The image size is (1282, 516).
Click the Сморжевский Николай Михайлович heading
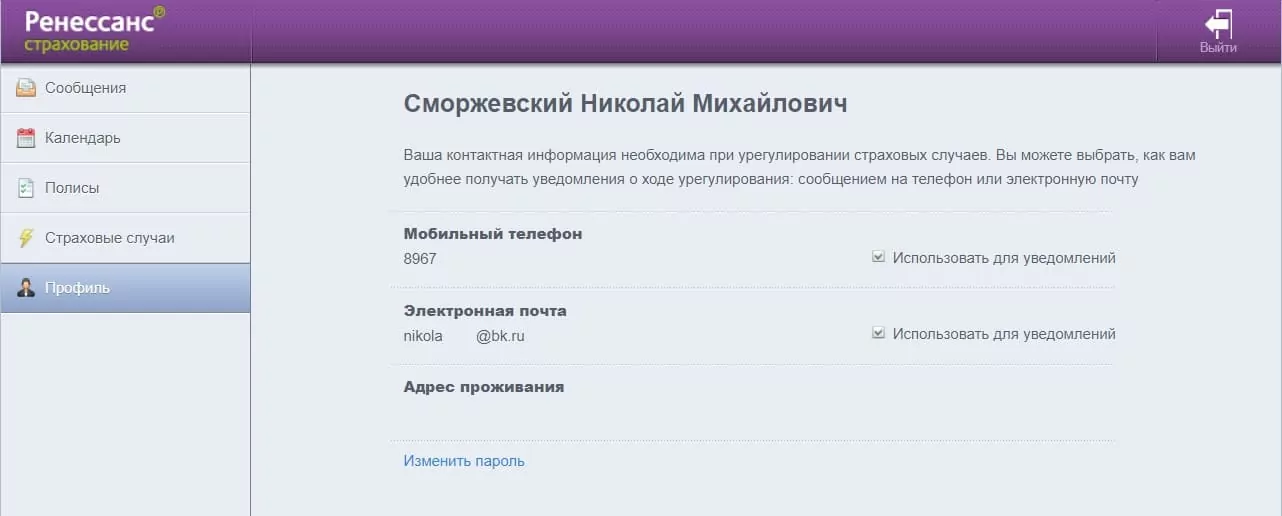[x=625, y=104]
